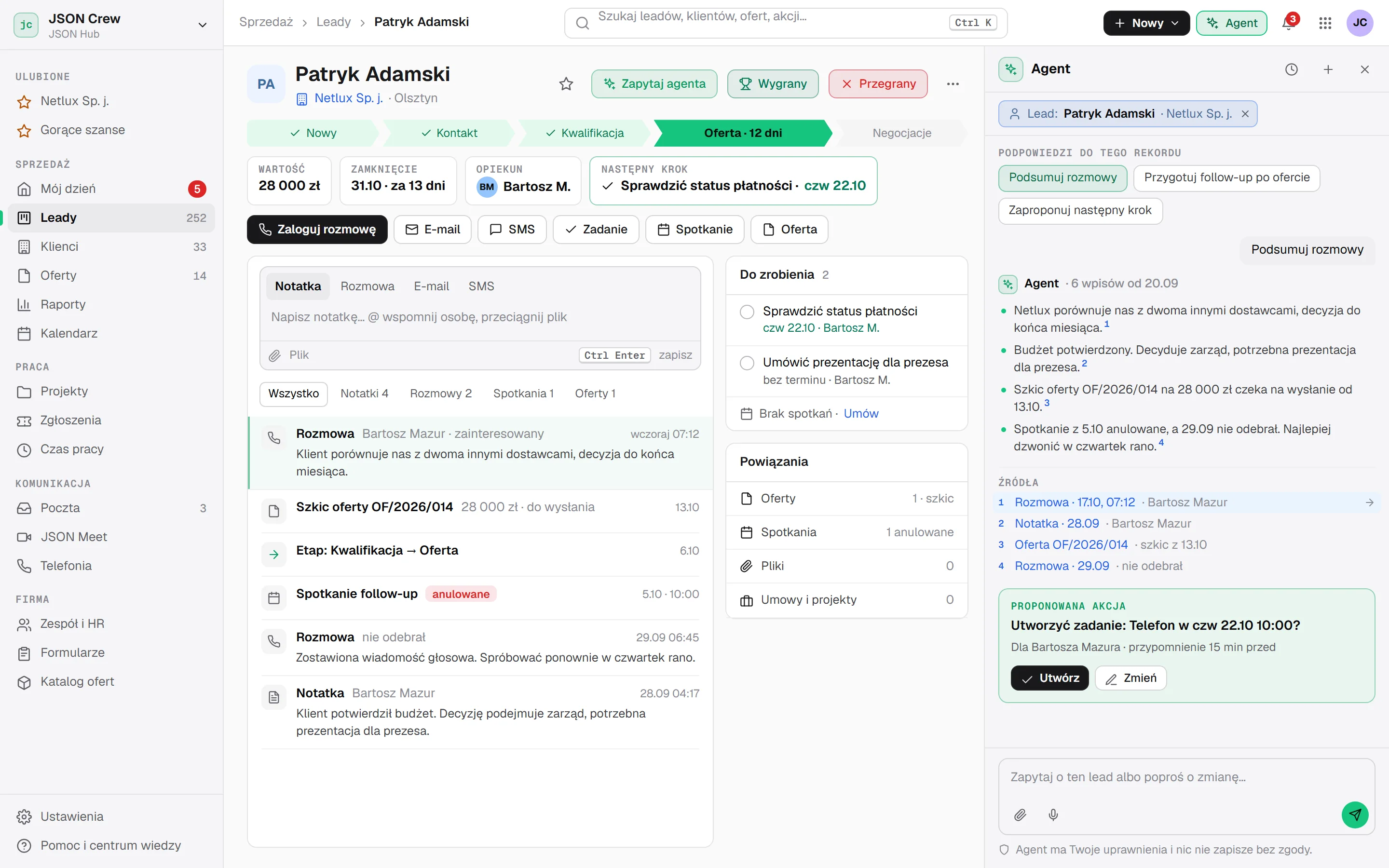Open source 1 Rozmowa 17.10 arrow
Image resolution: width=1389 pixels, height=868 pixels.
(x=1370, y=502)
